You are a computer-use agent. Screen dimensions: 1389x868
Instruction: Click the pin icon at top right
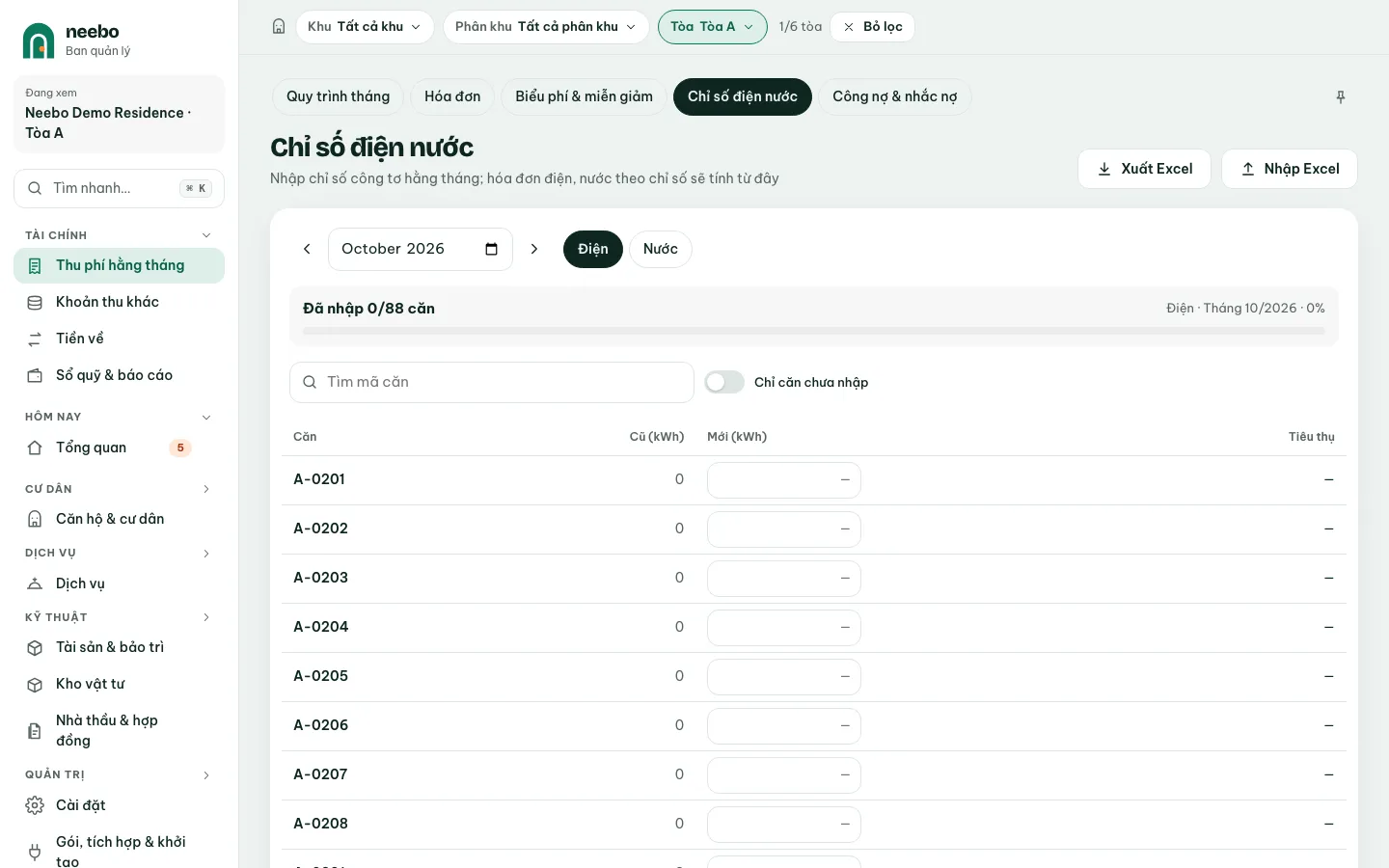coord(1341,97)
